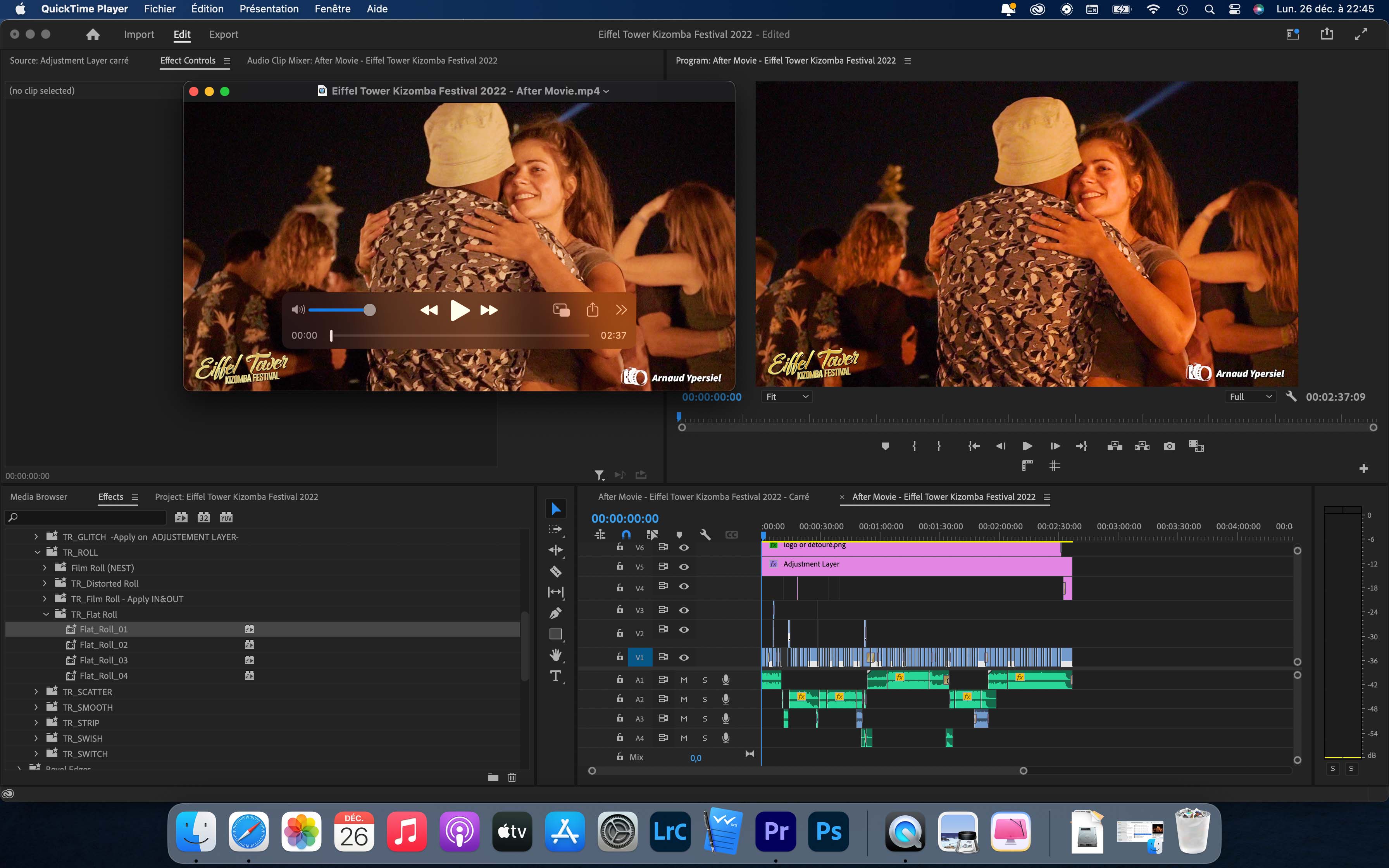Select the Type tool
Screen dimensions: 1389x868
[555, 676]
